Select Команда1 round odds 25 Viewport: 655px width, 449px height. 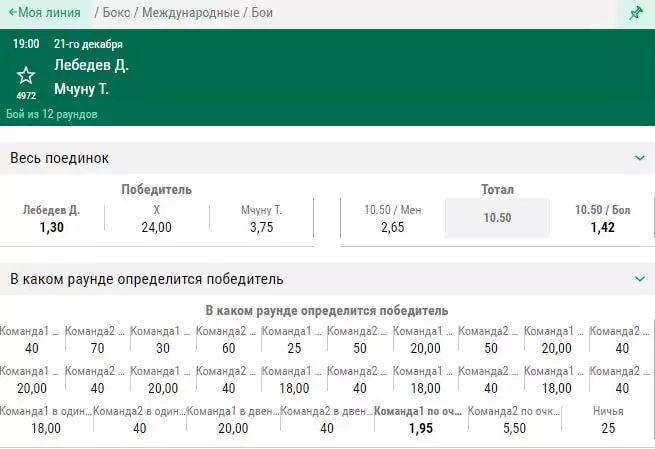tap(294, 340)
